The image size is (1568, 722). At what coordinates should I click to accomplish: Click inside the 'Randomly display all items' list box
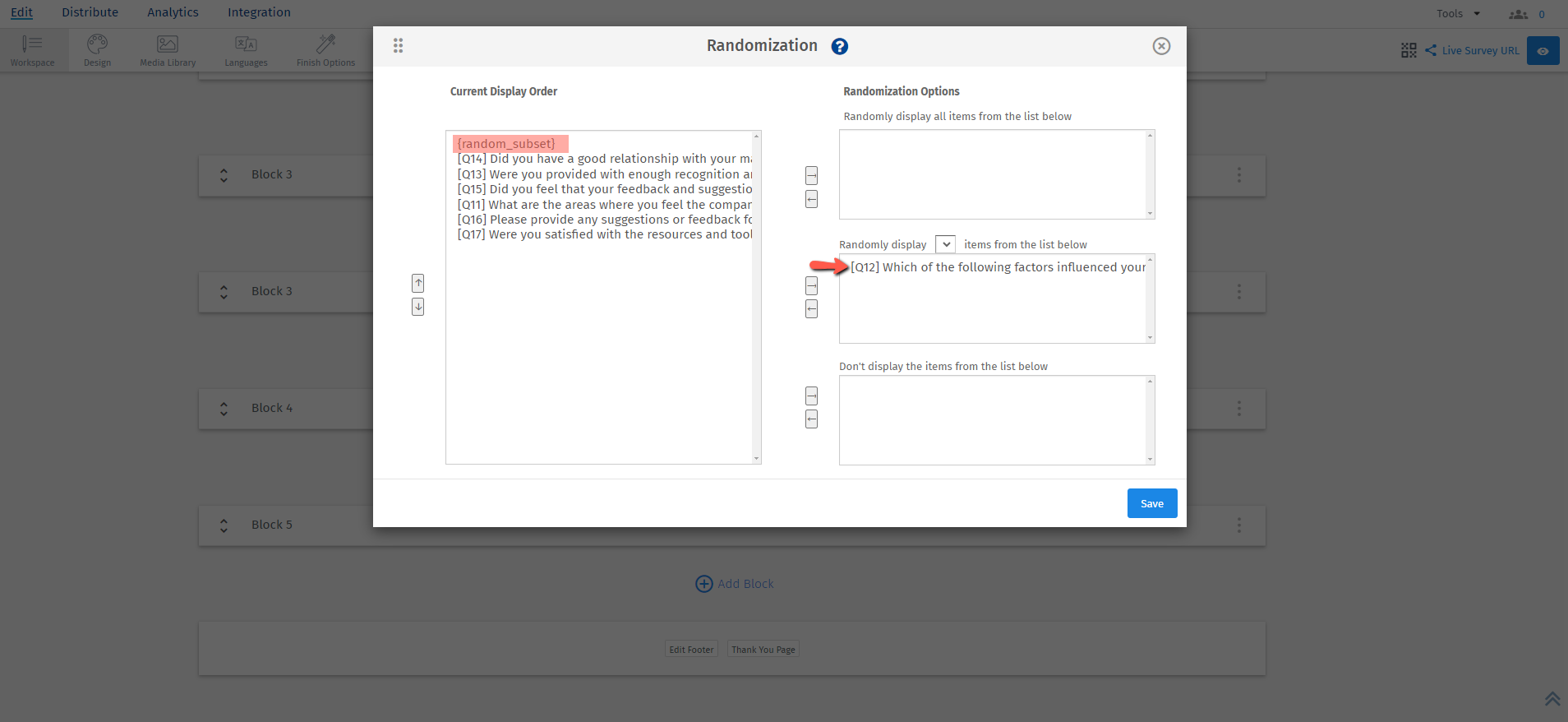(x=993, y=174)
